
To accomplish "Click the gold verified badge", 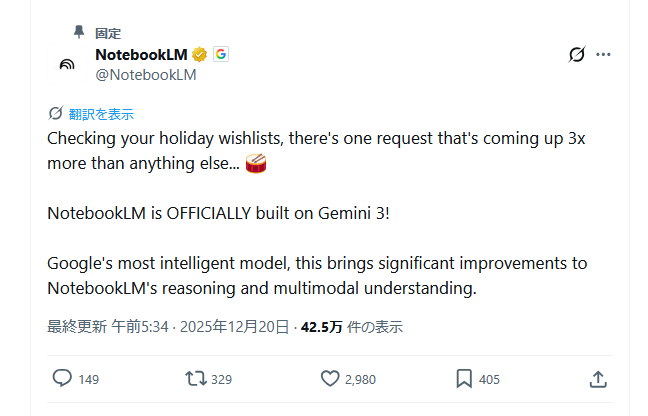I will (x=200, y=54).
